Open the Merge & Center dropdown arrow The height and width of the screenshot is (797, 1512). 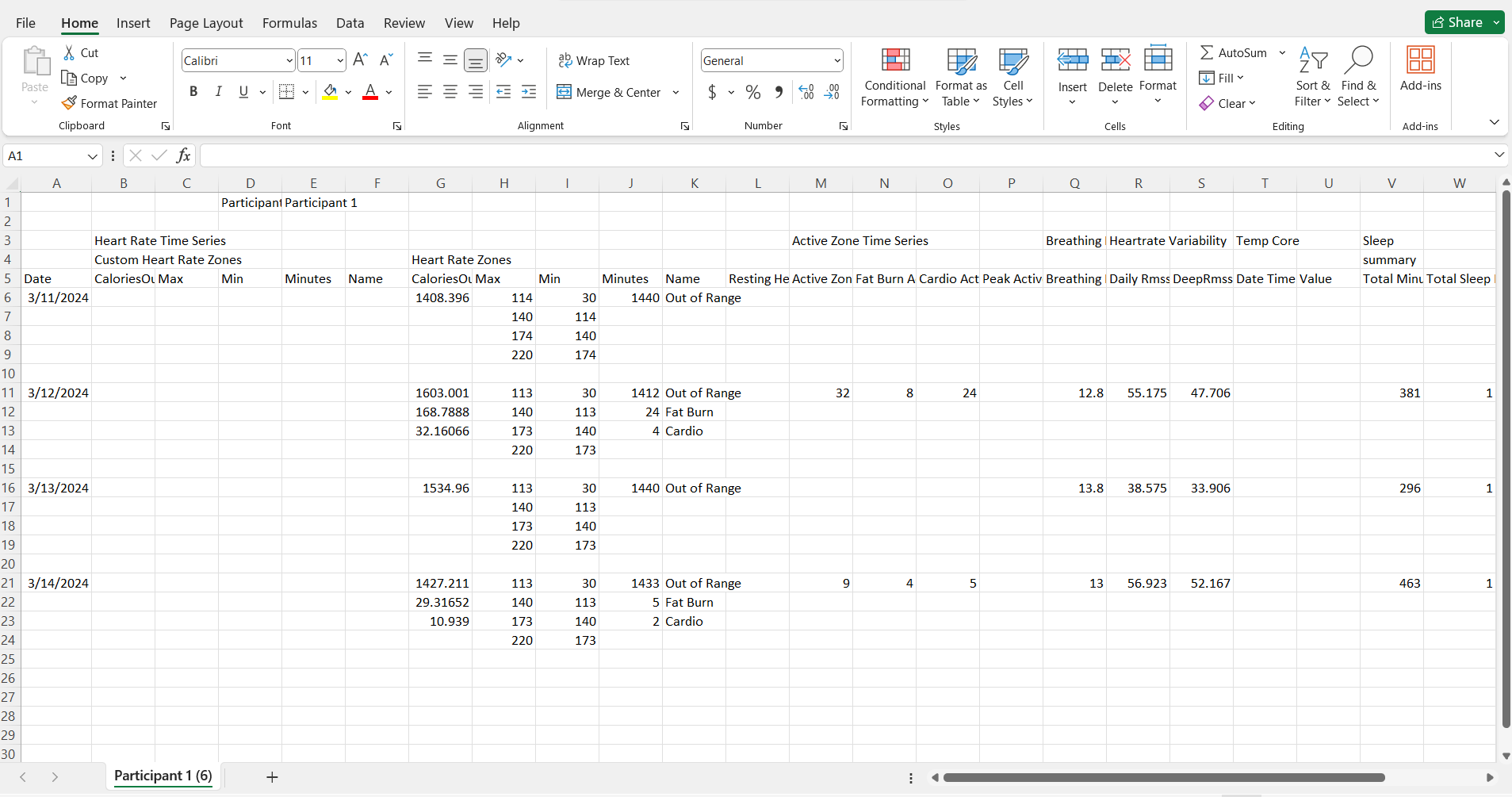click(676, 93)
